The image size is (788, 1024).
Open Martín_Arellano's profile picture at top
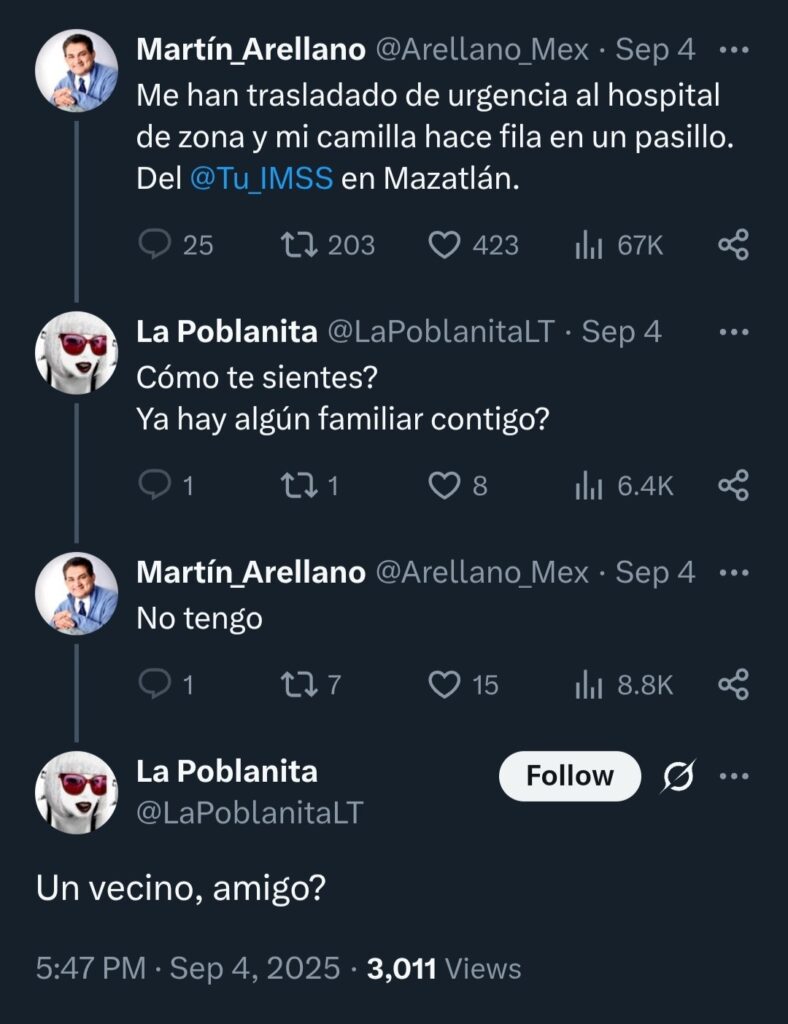pos(77,70)
